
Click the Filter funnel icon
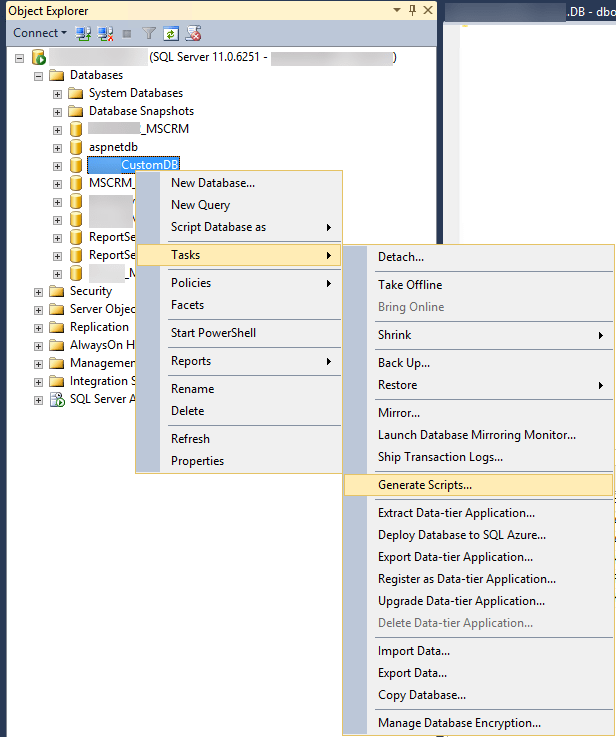point(149,33)
